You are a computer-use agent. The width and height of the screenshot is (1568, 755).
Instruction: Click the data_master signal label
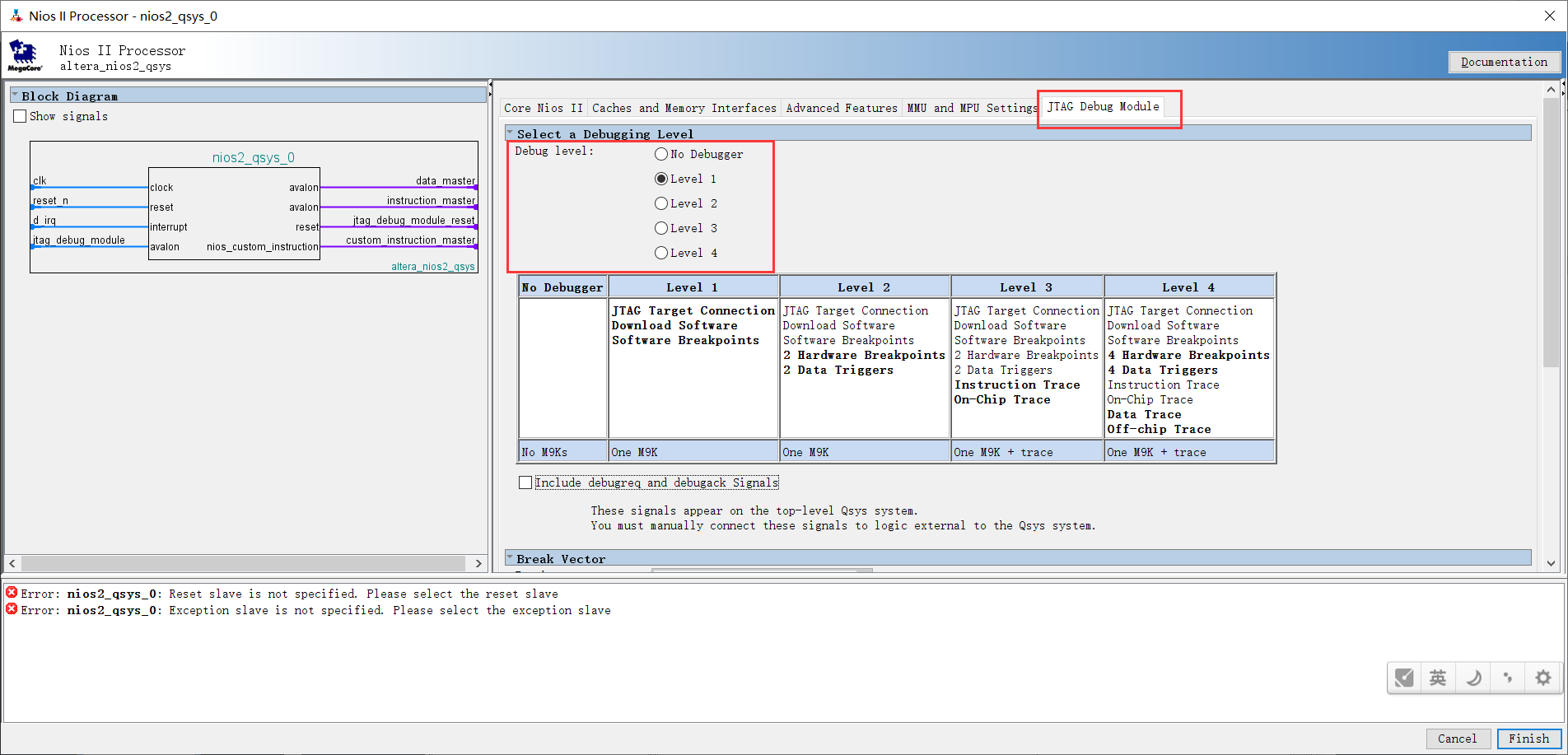pos(446,180)
